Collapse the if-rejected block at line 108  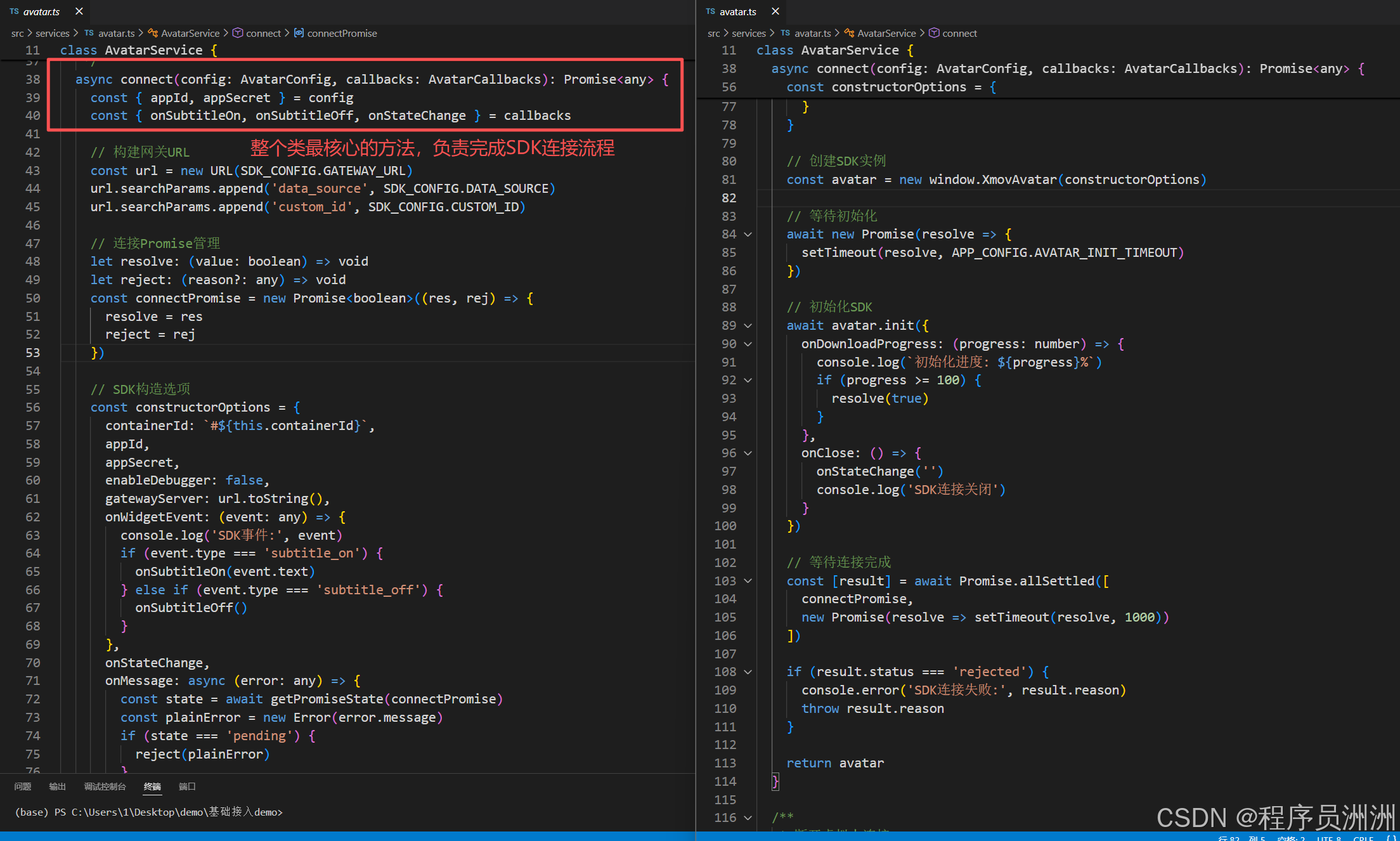[x=748, y=672]
